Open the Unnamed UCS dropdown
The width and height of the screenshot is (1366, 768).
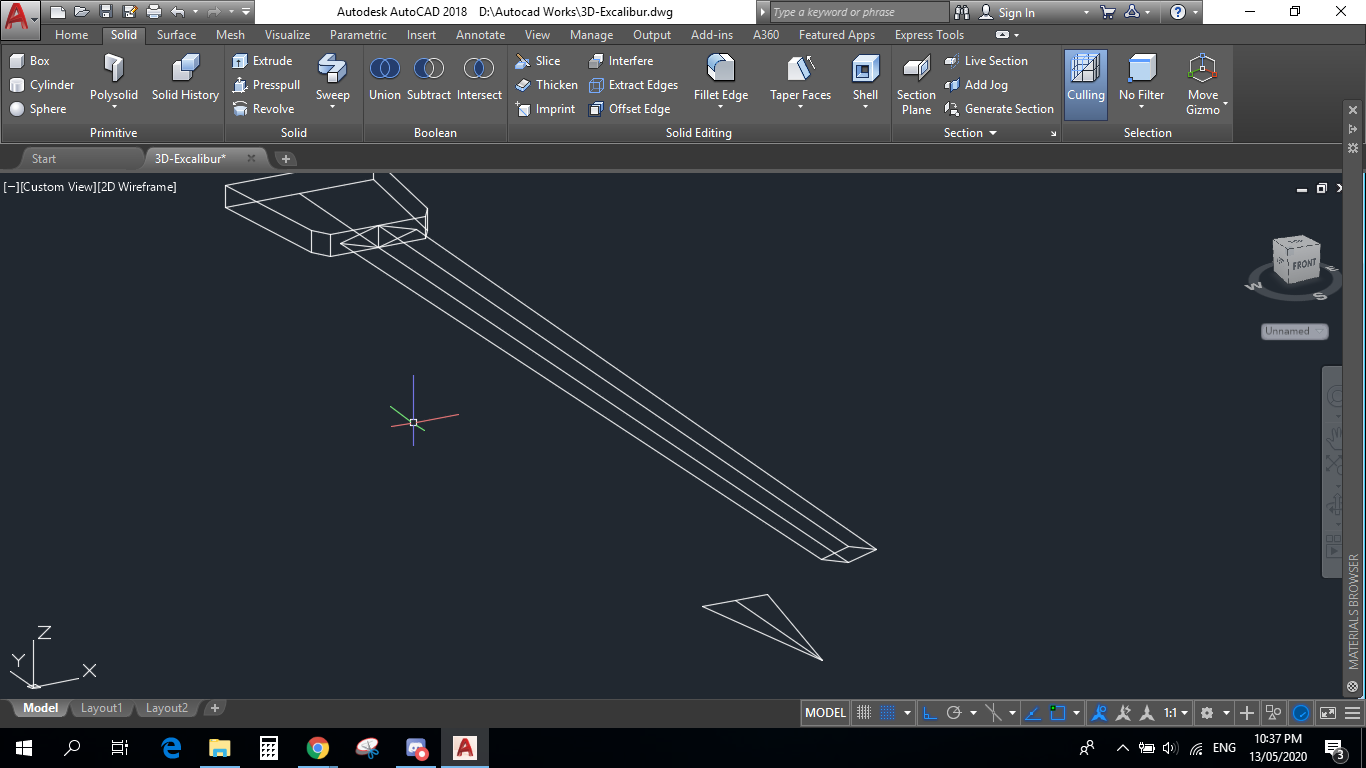pos(1294,331)
